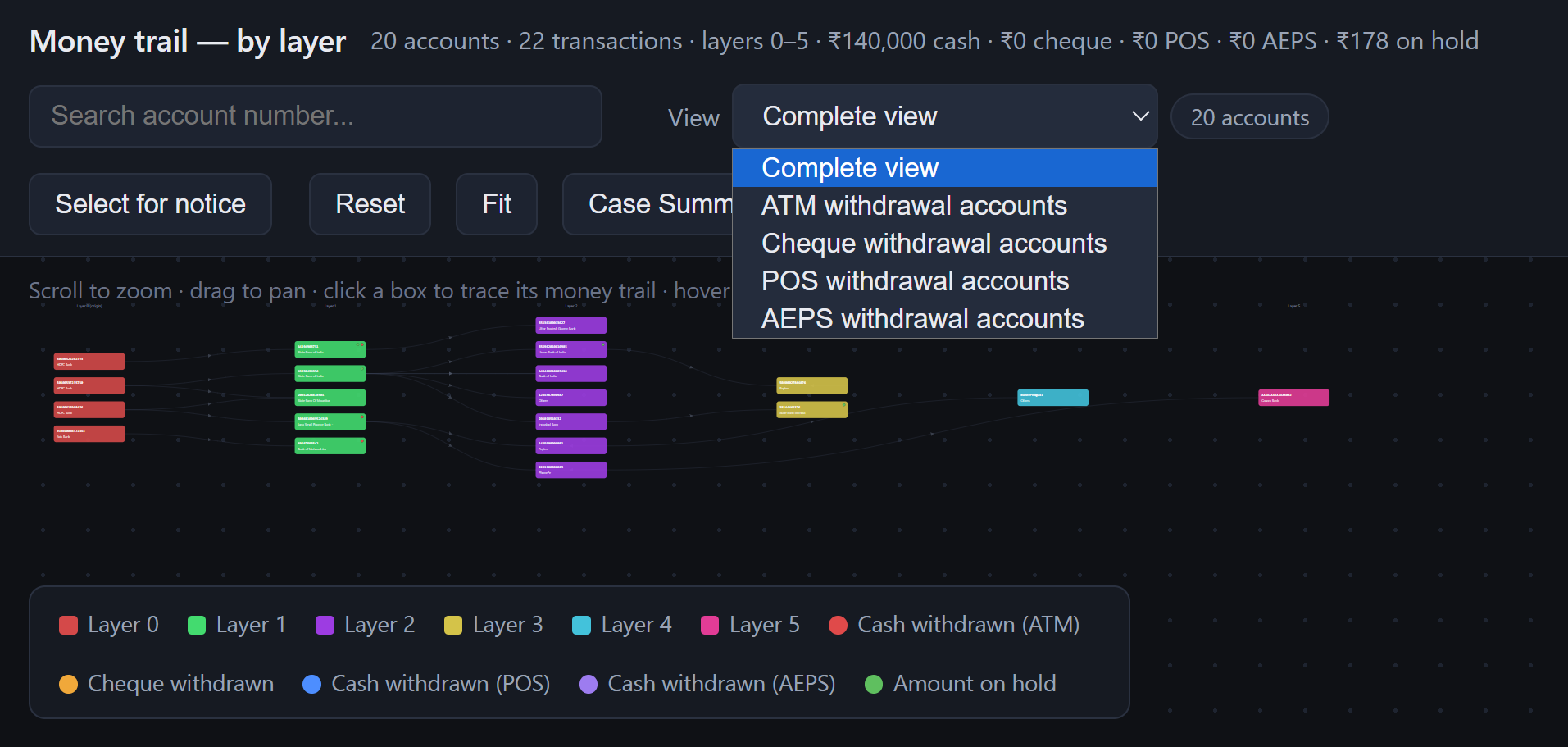
Task: Collapse the View dropdown showing Complete view
Action: (x=945, y=116)
